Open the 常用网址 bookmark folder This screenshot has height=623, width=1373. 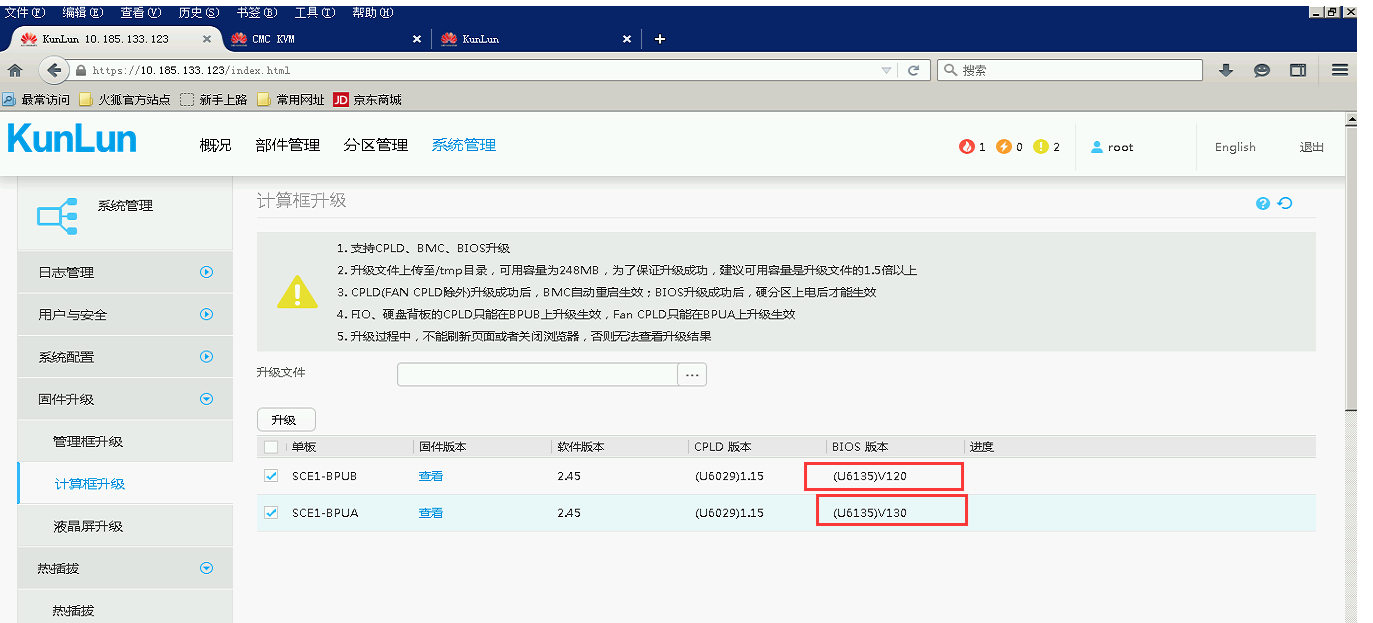[291, 100]
